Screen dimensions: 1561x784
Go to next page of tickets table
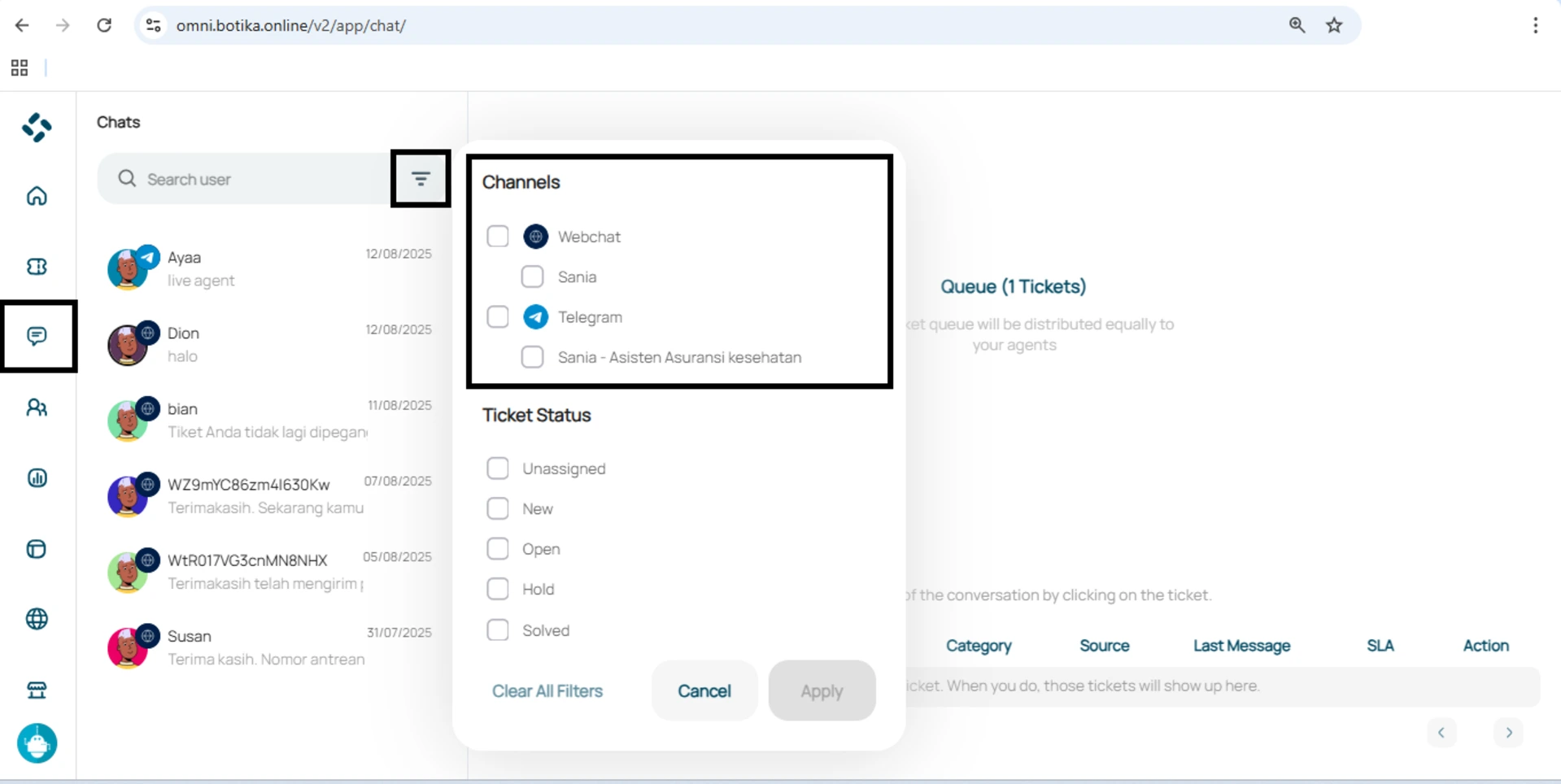tap(1509, 733)
